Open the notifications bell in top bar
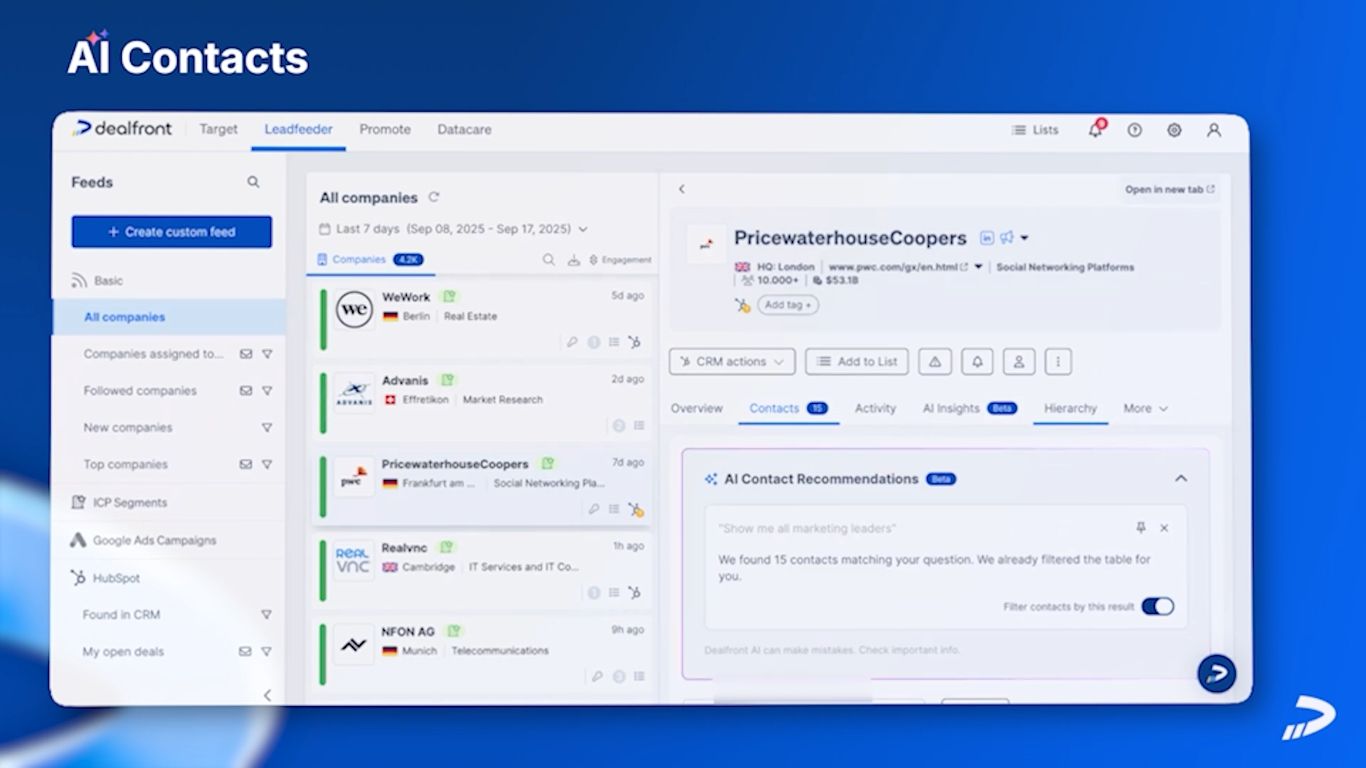Screen dimensions: 1366x768 [x=1096, y=129]
